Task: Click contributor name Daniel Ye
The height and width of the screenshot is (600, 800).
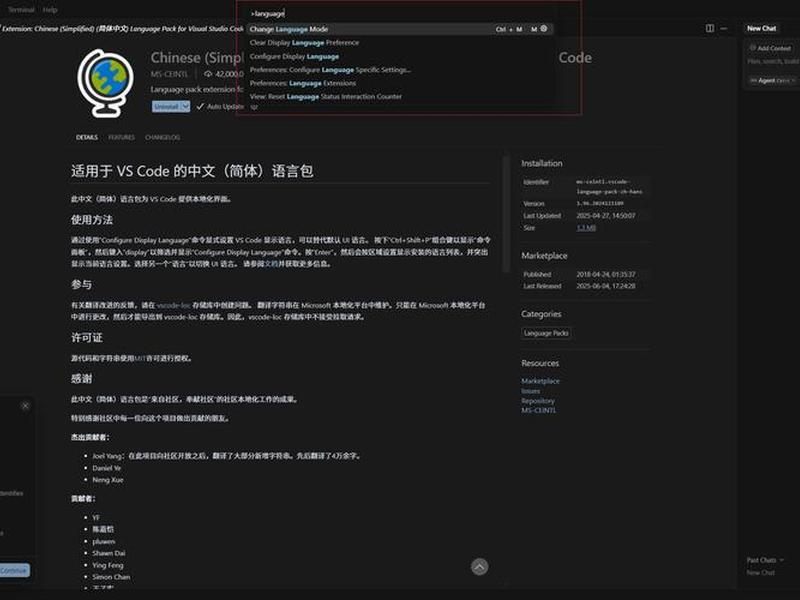Action: 107,468
